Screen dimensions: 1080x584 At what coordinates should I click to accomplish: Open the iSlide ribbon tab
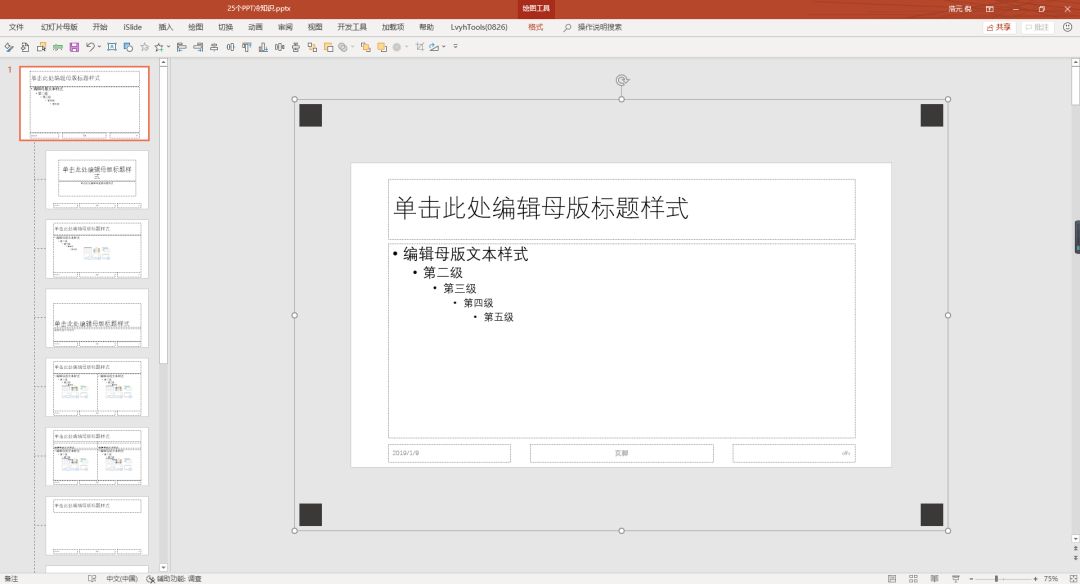[132, 27]
